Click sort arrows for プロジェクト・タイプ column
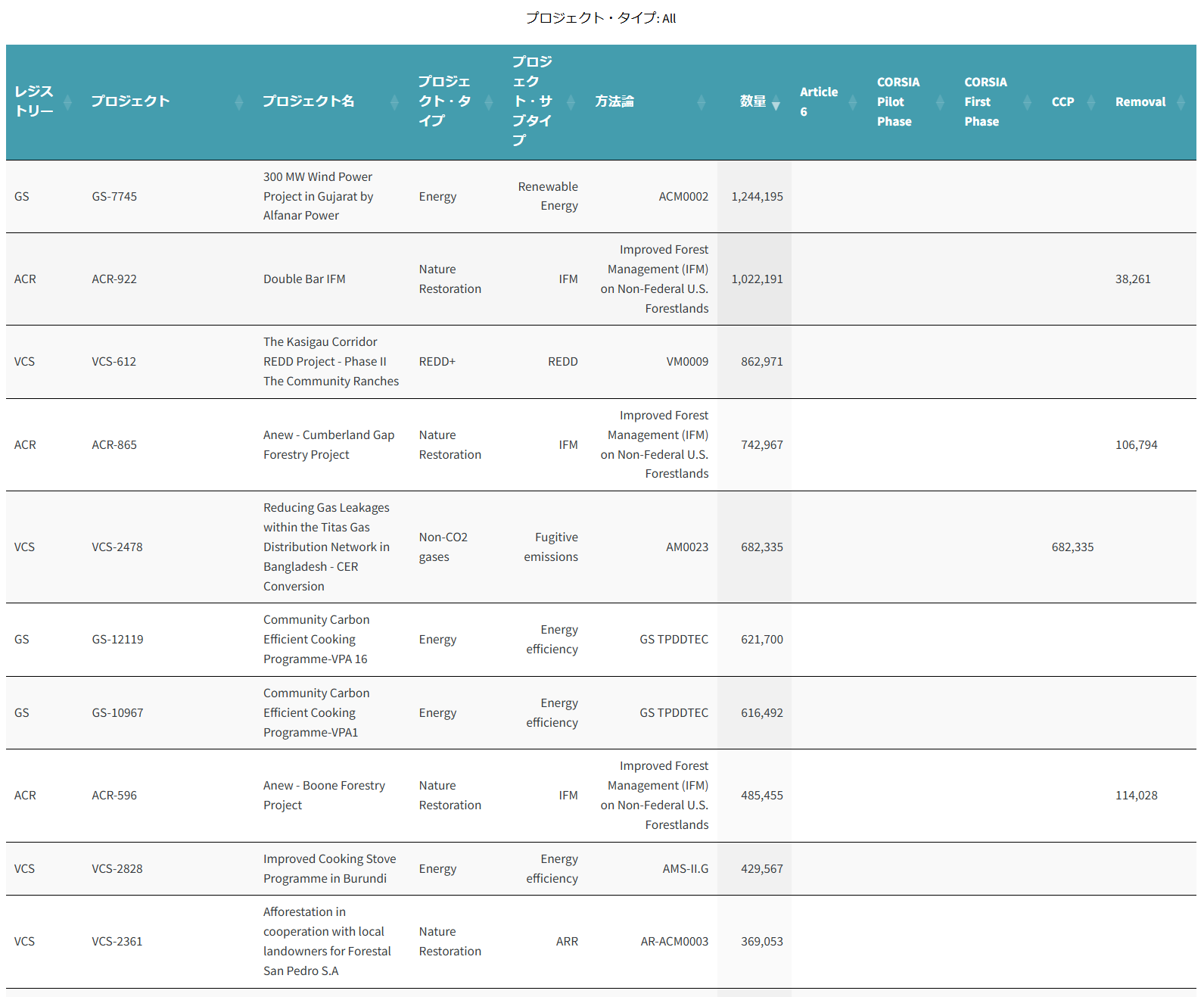 point(489,102)
